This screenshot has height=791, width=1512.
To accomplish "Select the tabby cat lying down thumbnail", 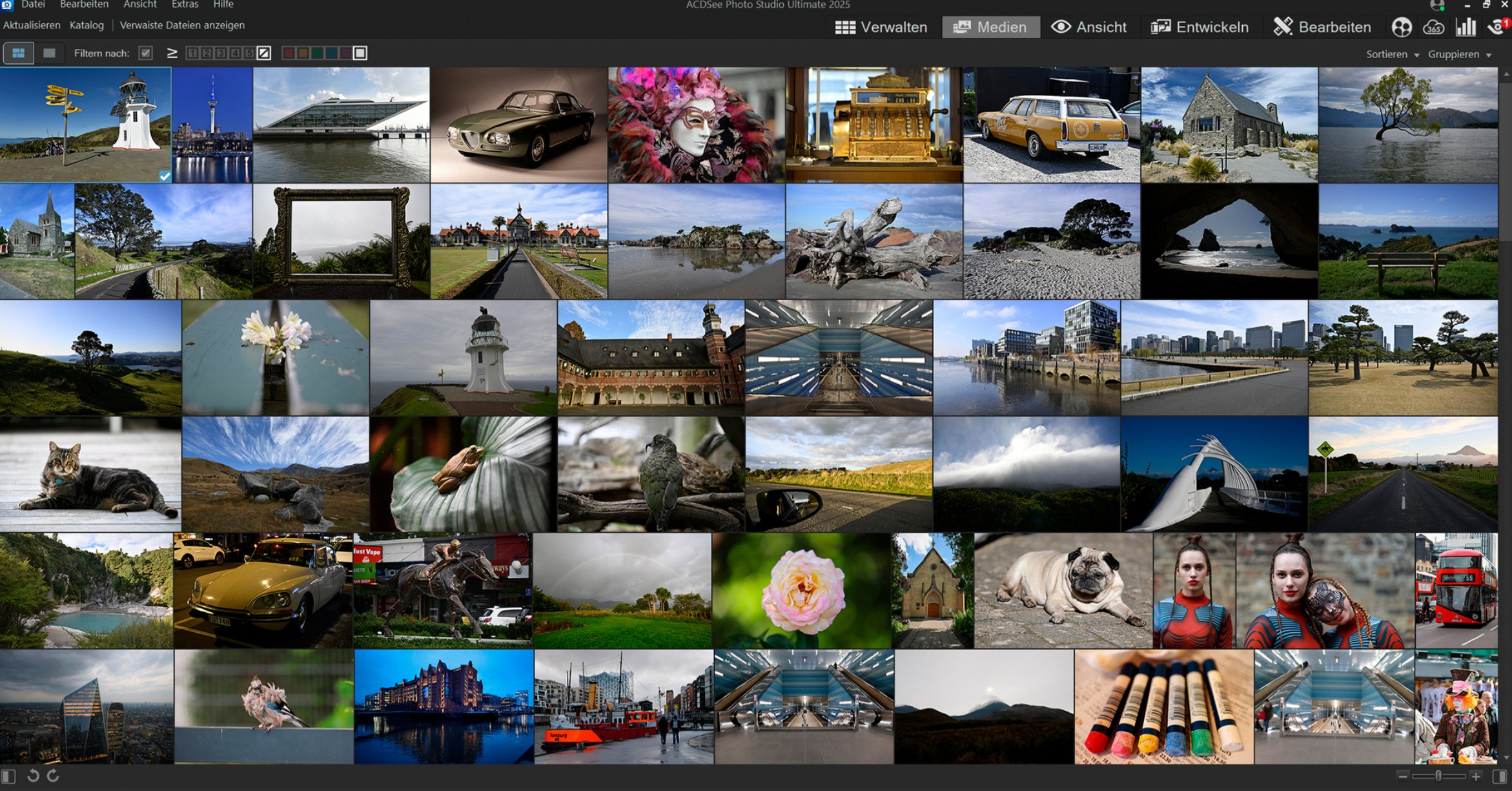I will click(x=90, y=475).
